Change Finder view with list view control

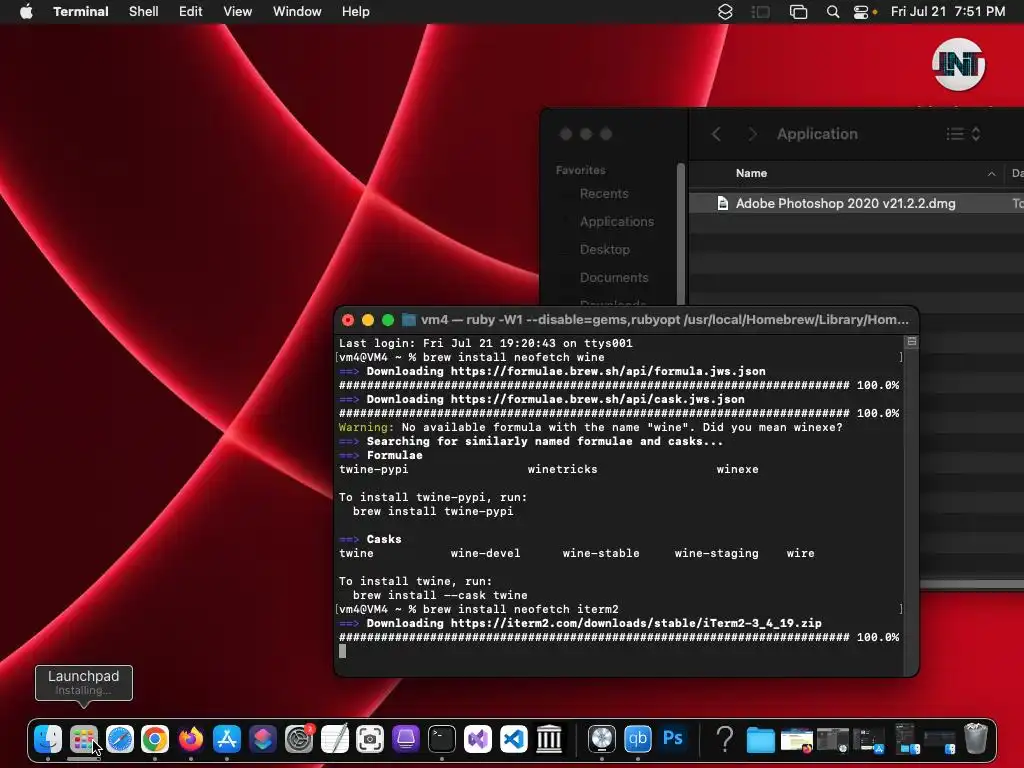pos(963,134)
